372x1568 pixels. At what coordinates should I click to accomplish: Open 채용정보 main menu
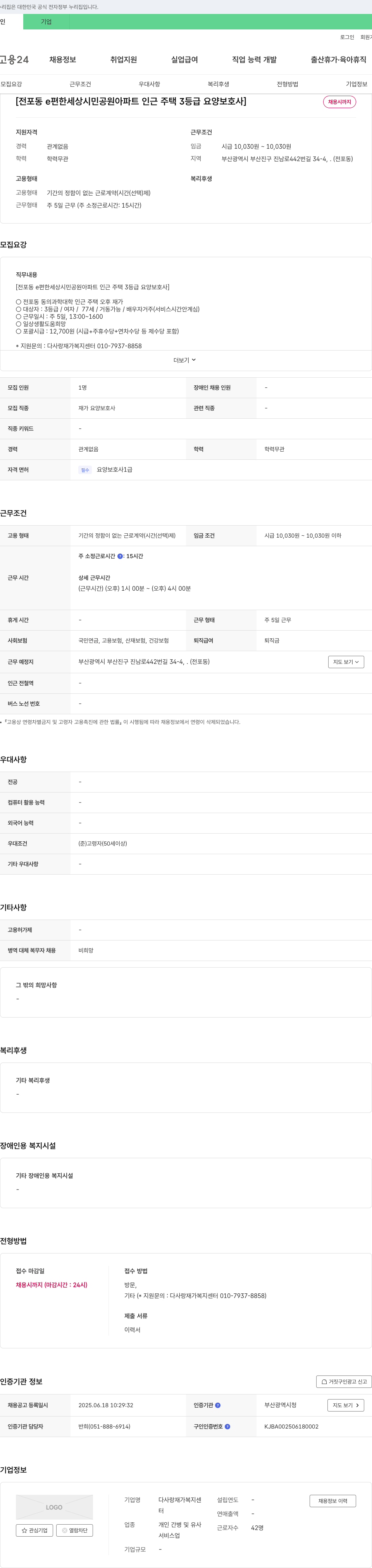[x=63, y=60]
